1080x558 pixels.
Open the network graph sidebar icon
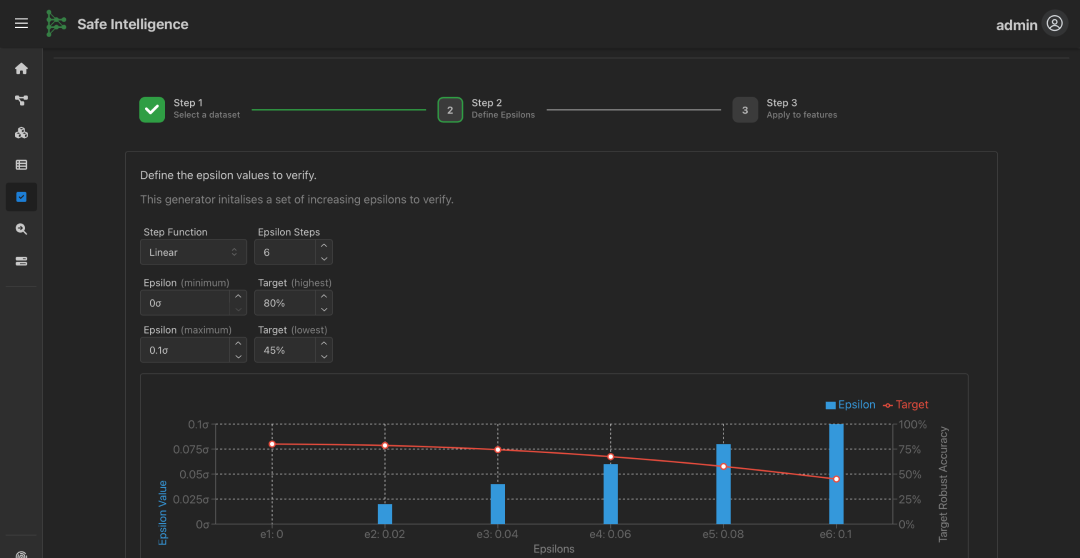point(21,101)
